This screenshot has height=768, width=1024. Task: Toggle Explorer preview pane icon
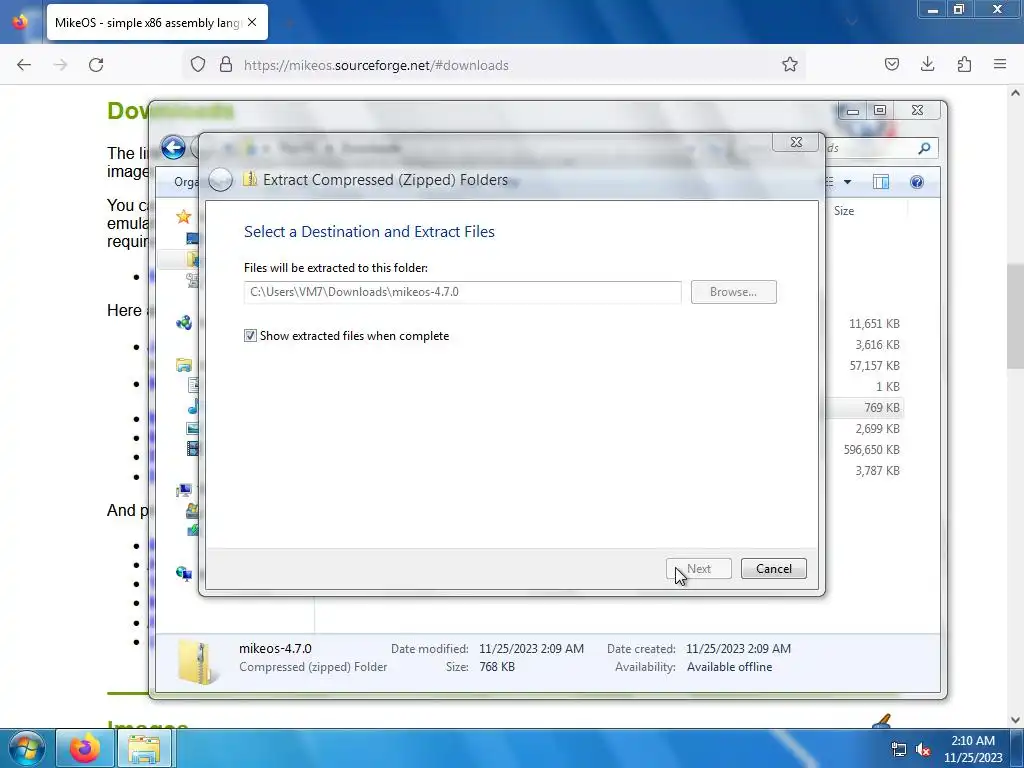pyautogui.click(x=881, y=182)
